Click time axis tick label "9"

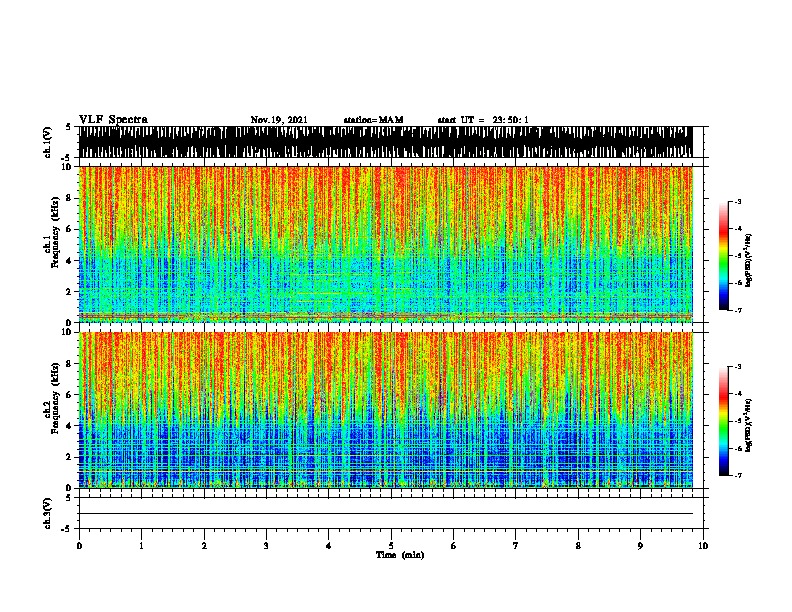coord(640,546)
